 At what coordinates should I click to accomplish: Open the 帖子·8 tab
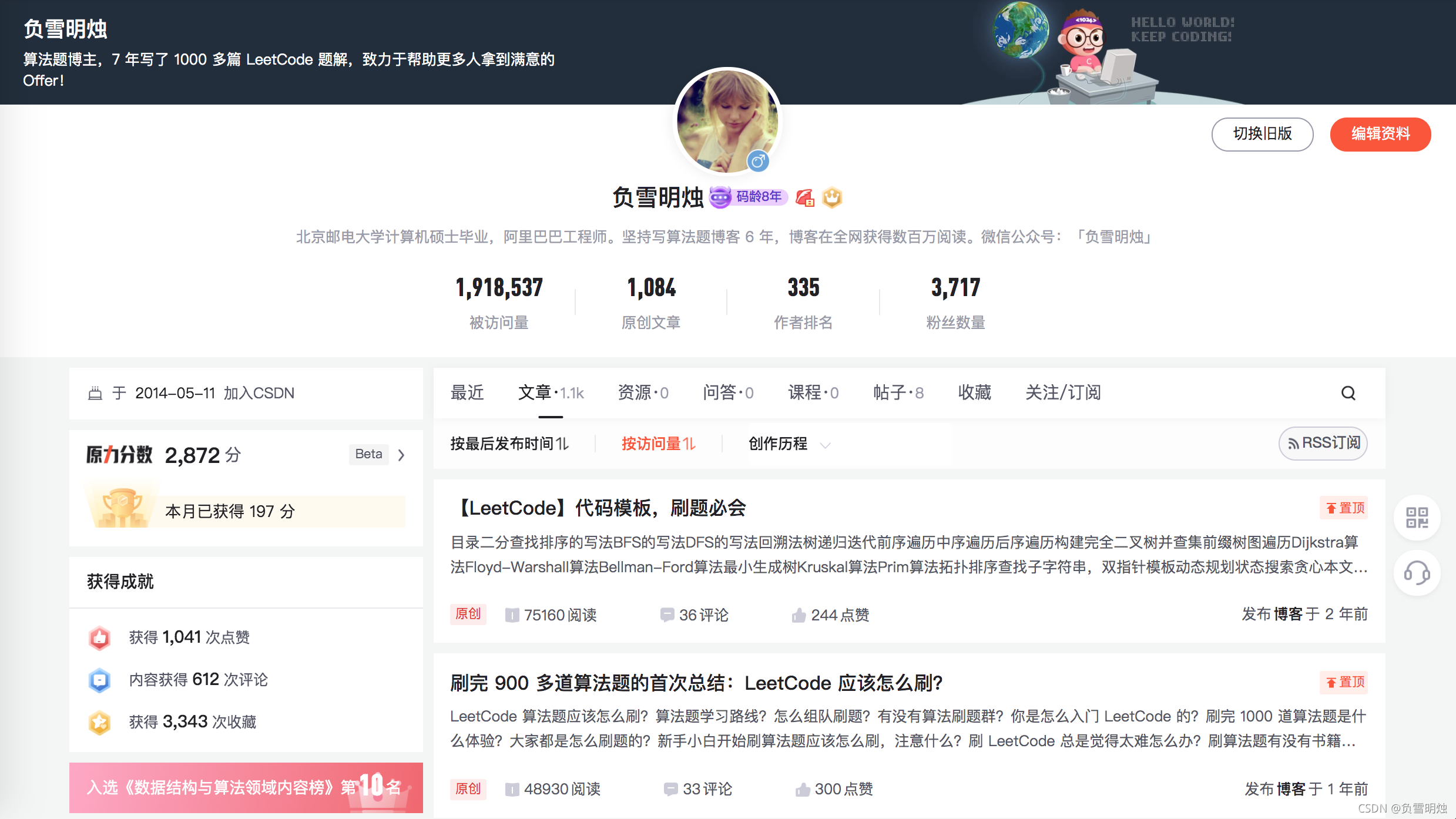click(x=898, y=392)
